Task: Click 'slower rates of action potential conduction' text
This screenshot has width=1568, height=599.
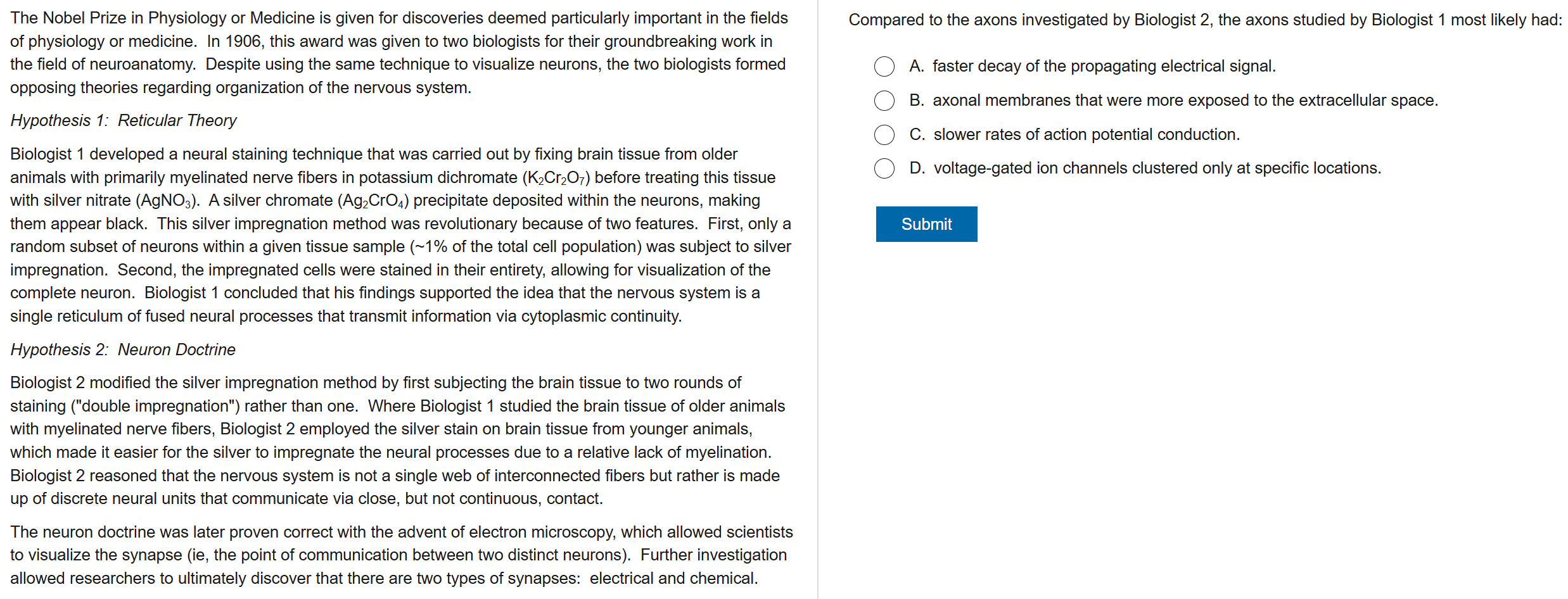Action: 1086,135
